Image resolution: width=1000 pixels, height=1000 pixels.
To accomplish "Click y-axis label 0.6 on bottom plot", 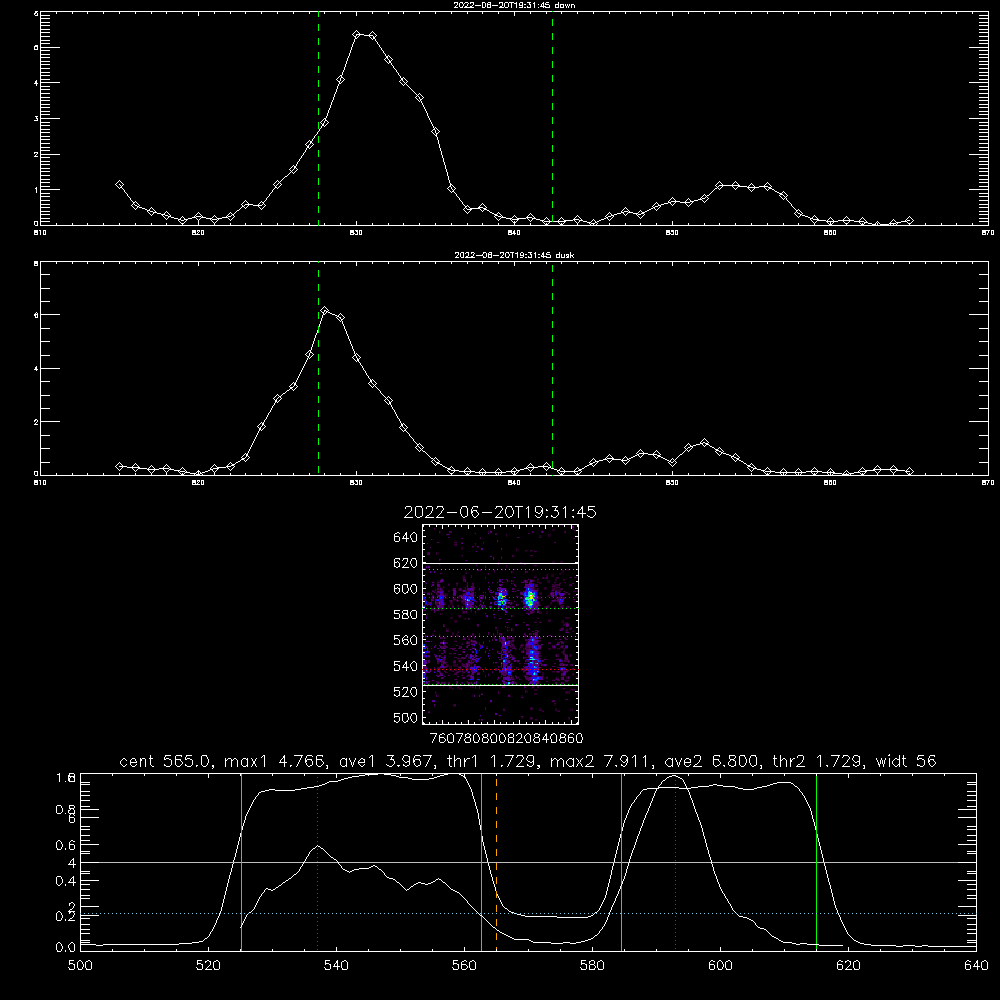I will pyautogui.click(x=66, y=845).
